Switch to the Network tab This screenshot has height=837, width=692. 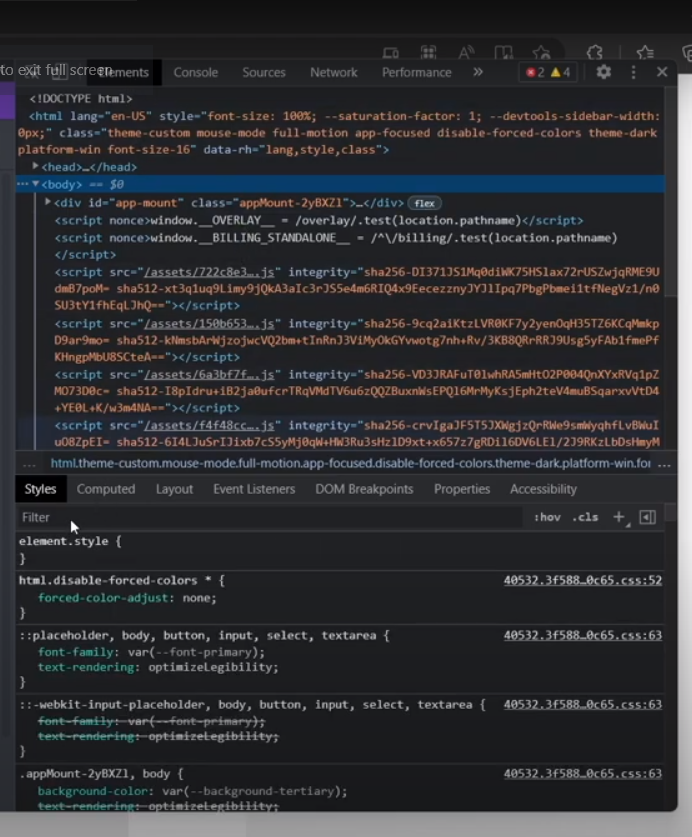(x=333, y=72)
